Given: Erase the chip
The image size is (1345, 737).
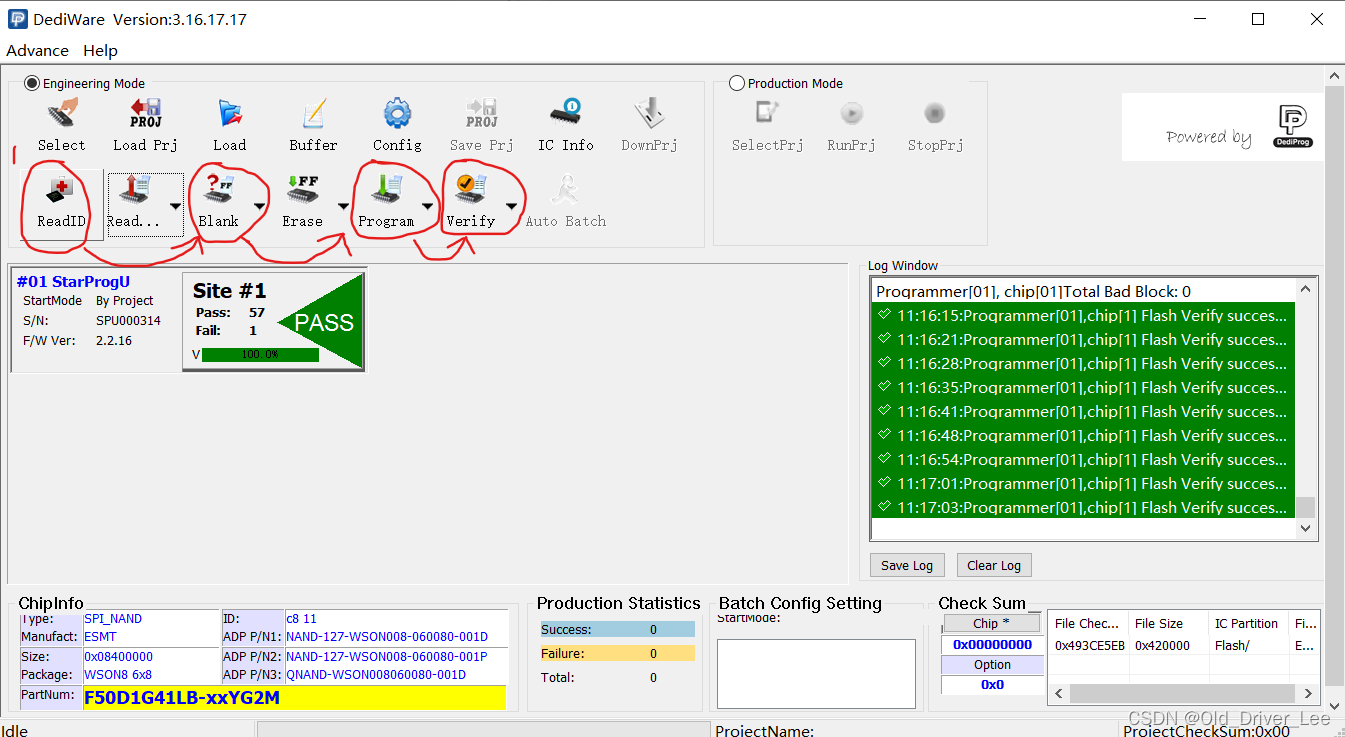Looking at the screenshot, I should click(302, 204).
